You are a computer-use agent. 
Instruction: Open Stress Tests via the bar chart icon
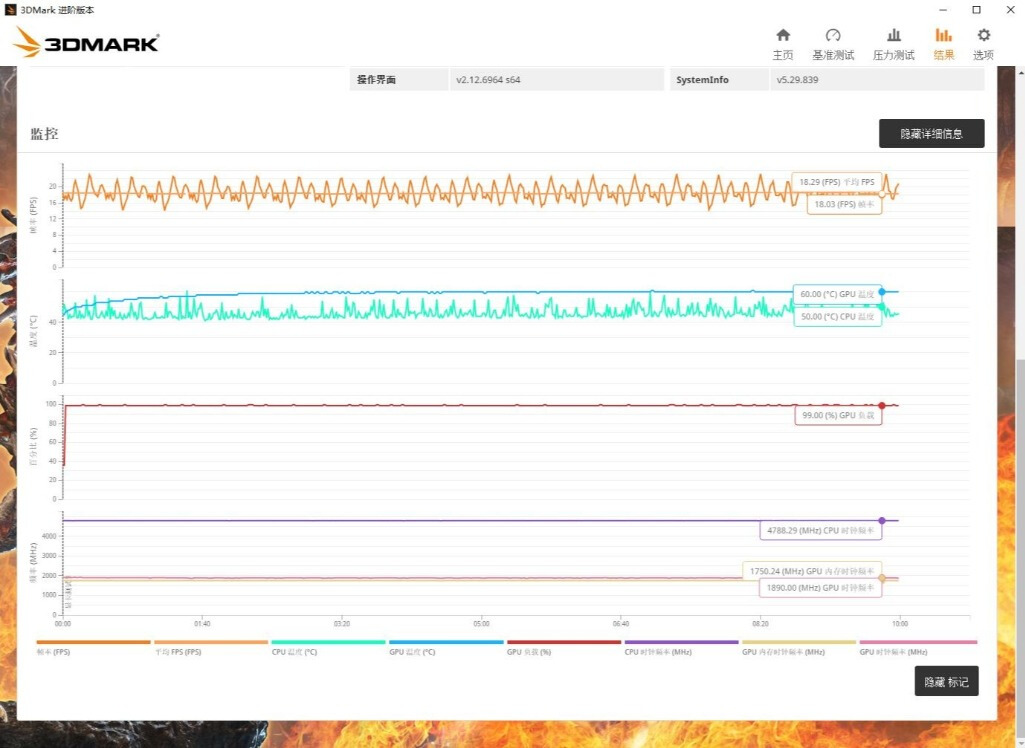point(893,41)
